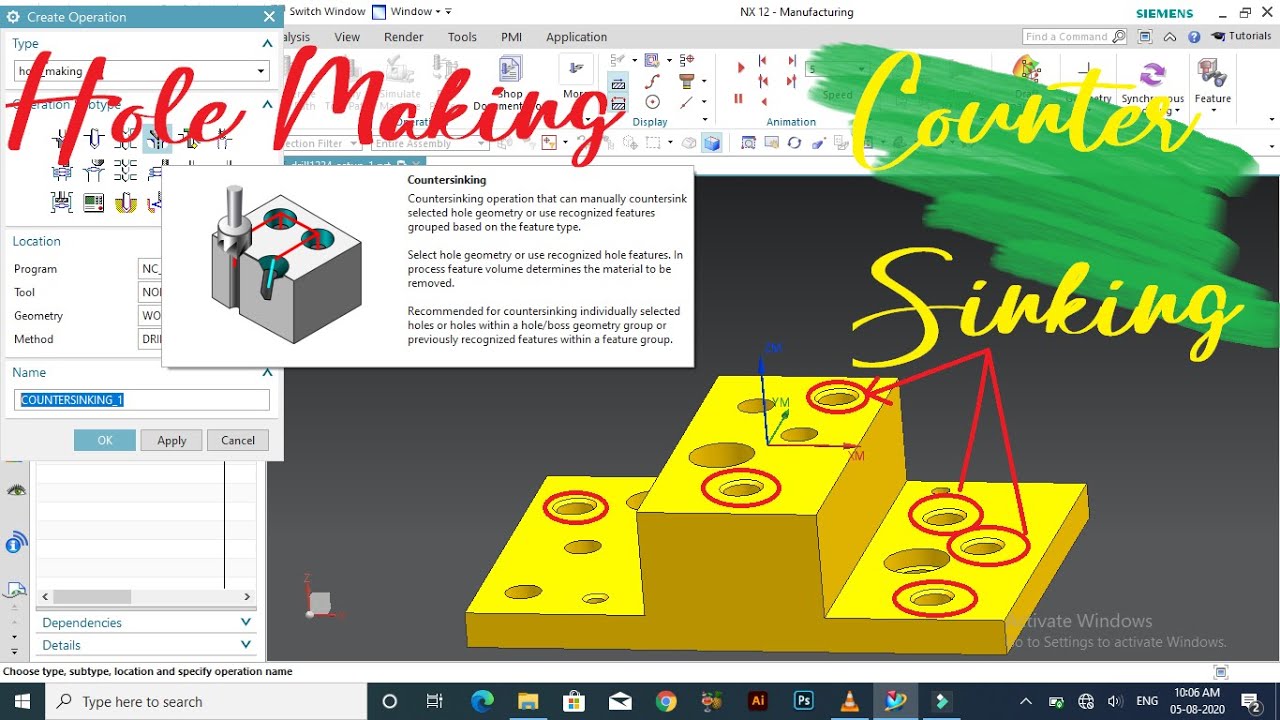Open the Windows Start menu
Viewport: 1280px width, 720px height.
tap(22, 701)
